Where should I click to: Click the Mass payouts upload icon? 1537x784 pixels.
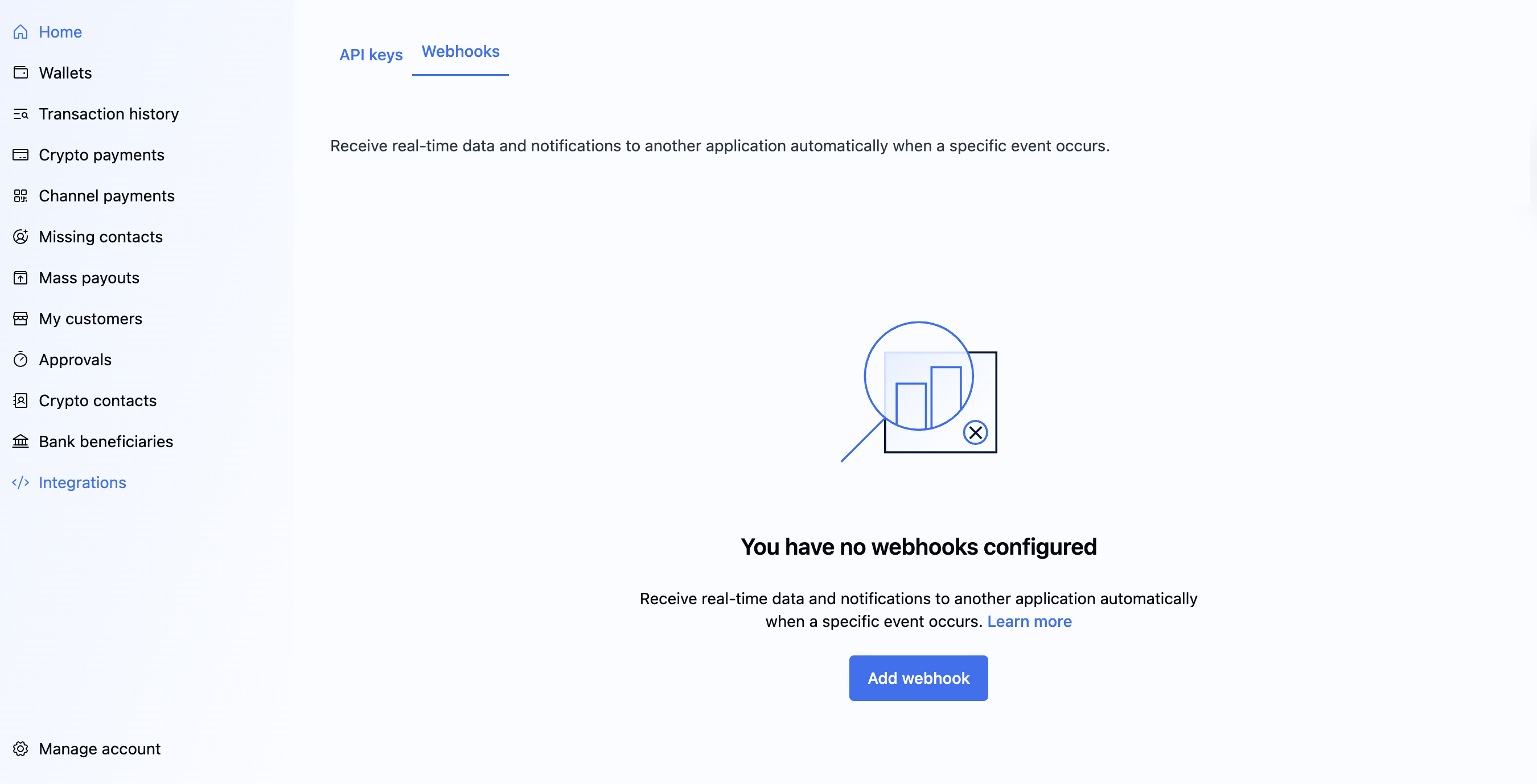click(20, 278)
